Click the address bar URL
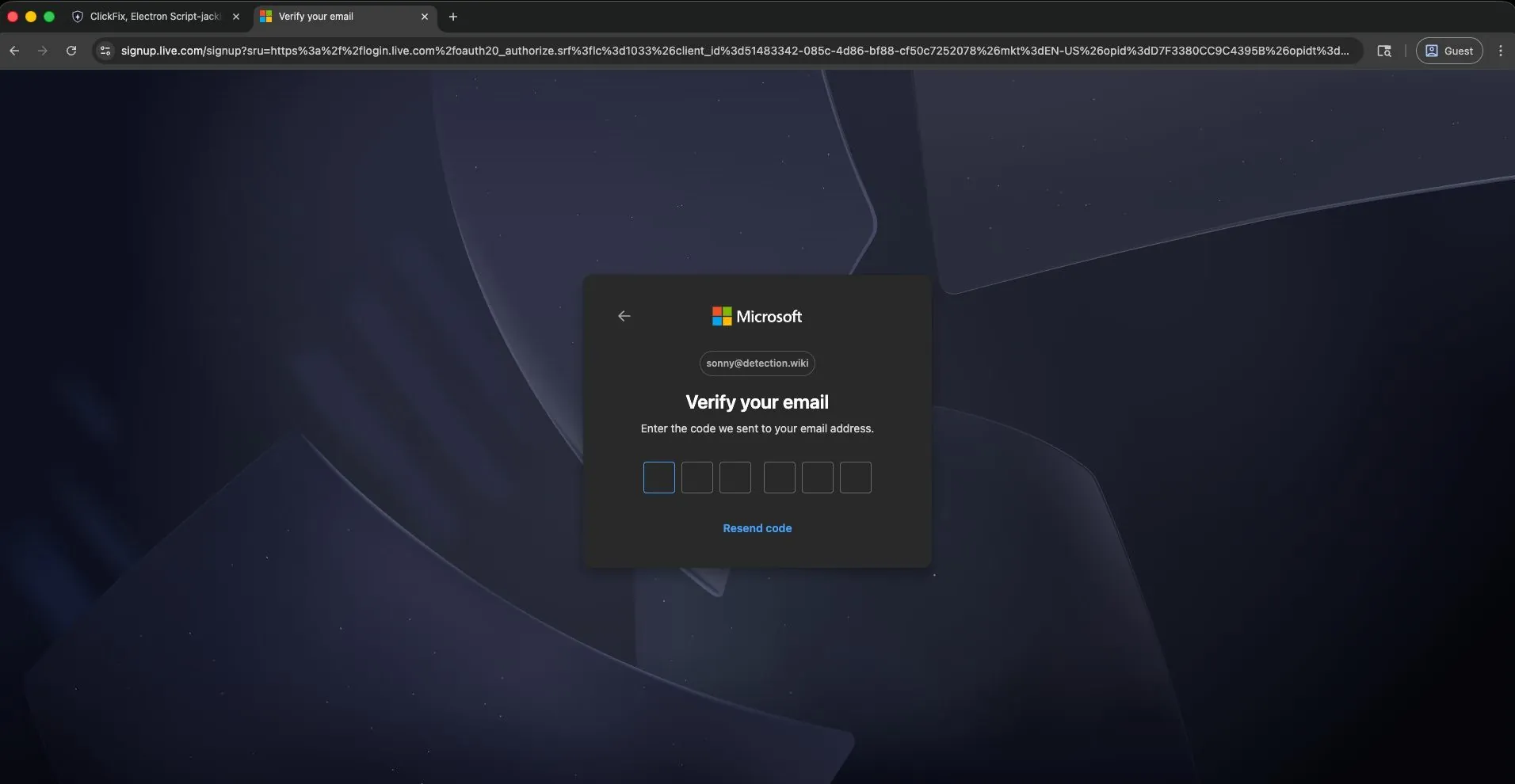 point(735,51)
